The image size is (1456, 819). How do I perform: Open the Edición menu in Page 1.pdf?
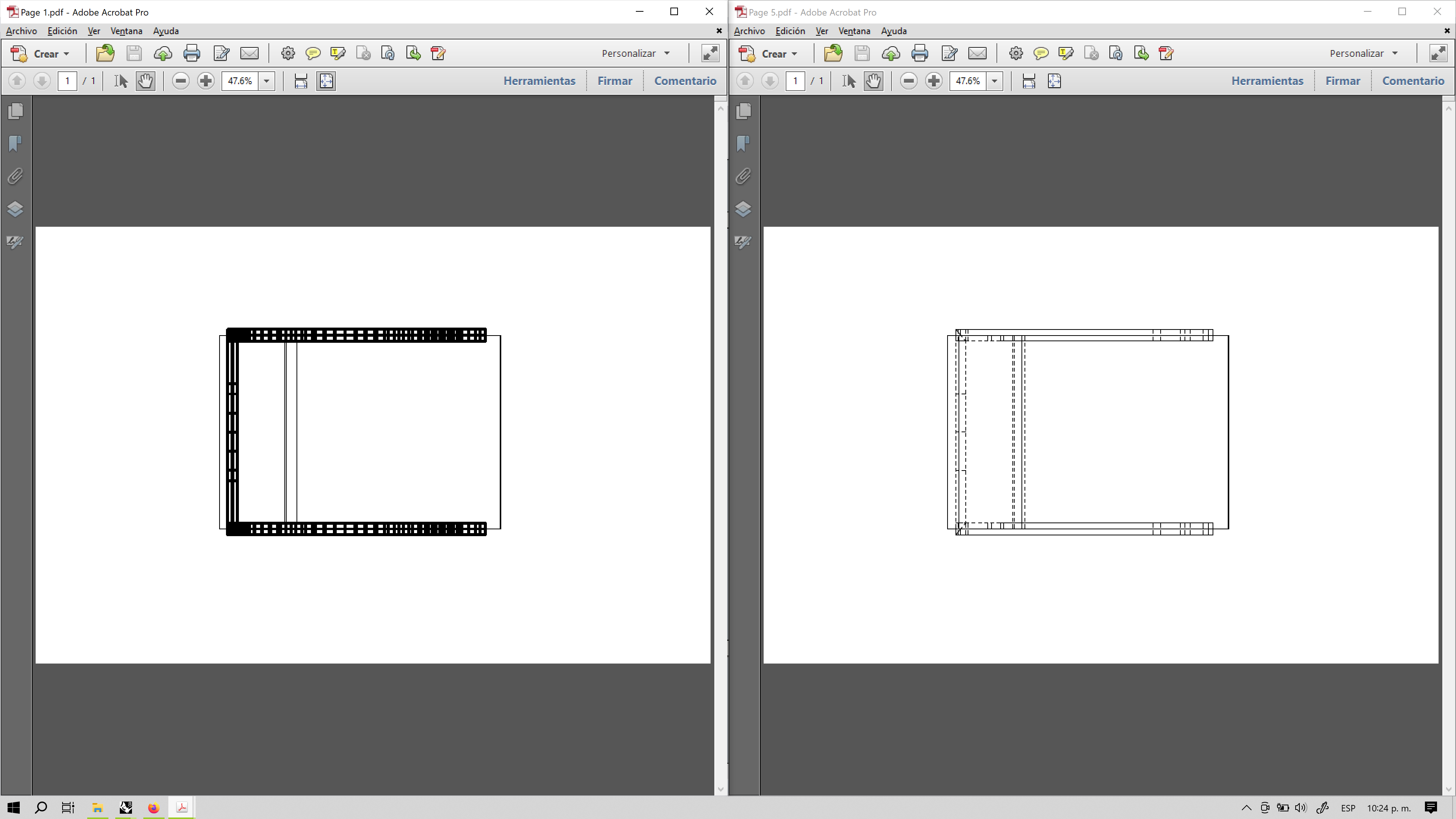click(61, 31)
